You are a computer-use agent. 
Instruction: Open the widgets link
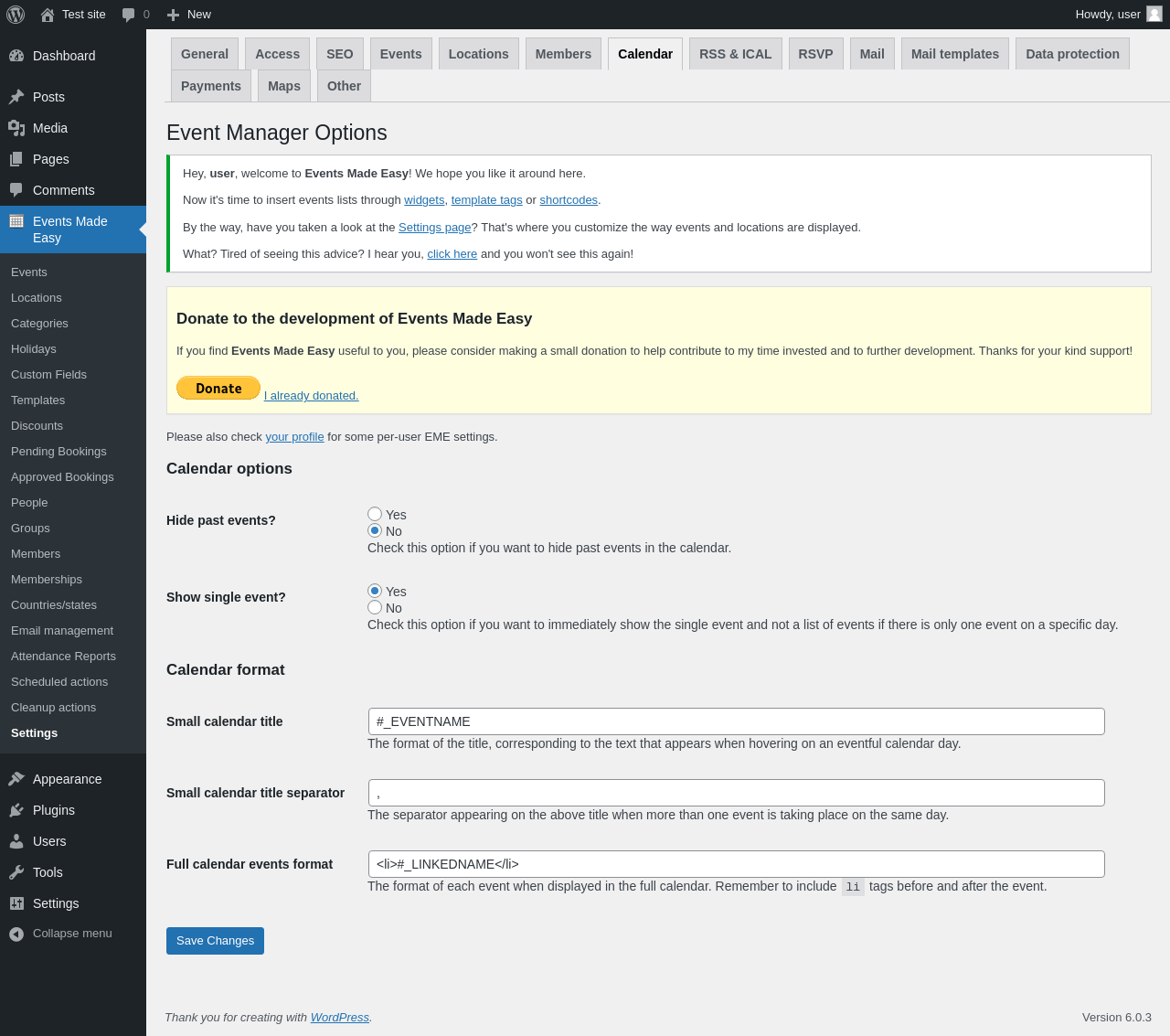(424, 200)
